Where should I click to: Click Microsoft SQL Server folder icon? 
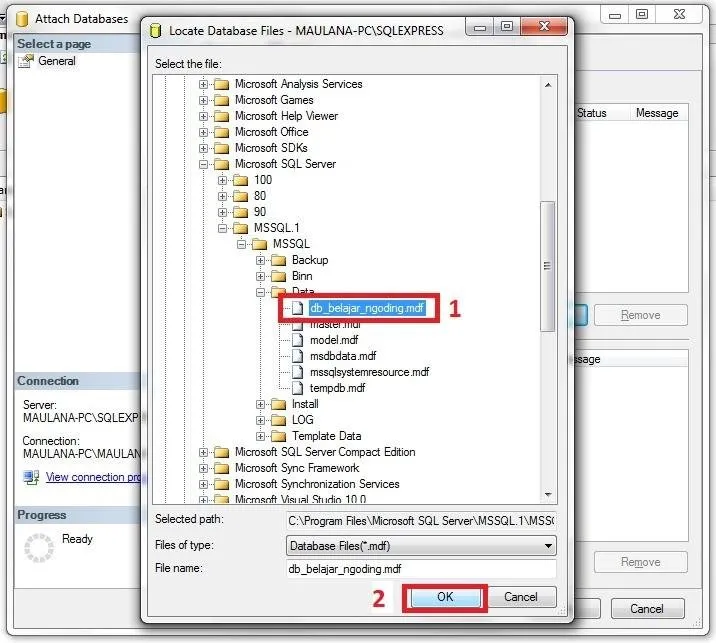click(x=221, y=164)
